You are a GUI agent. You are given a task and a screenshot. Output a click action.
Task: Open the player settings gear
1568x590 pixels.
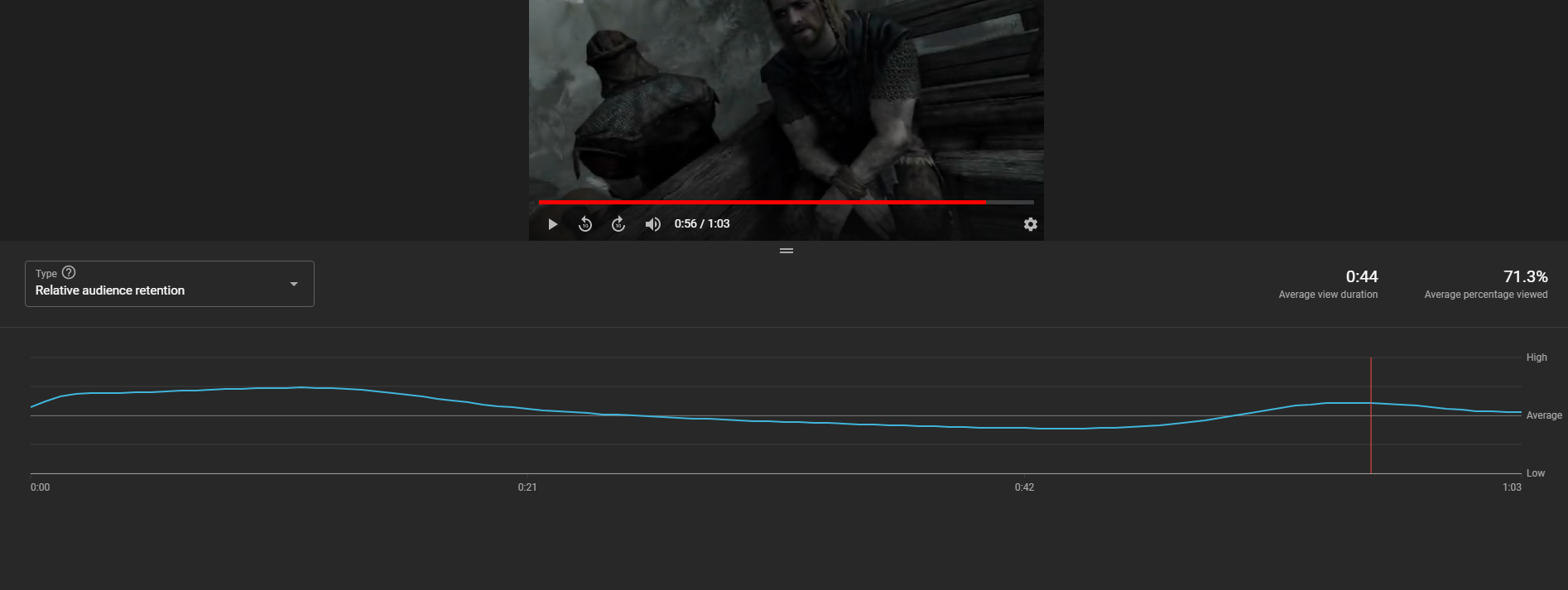[x=1030, y=224]
